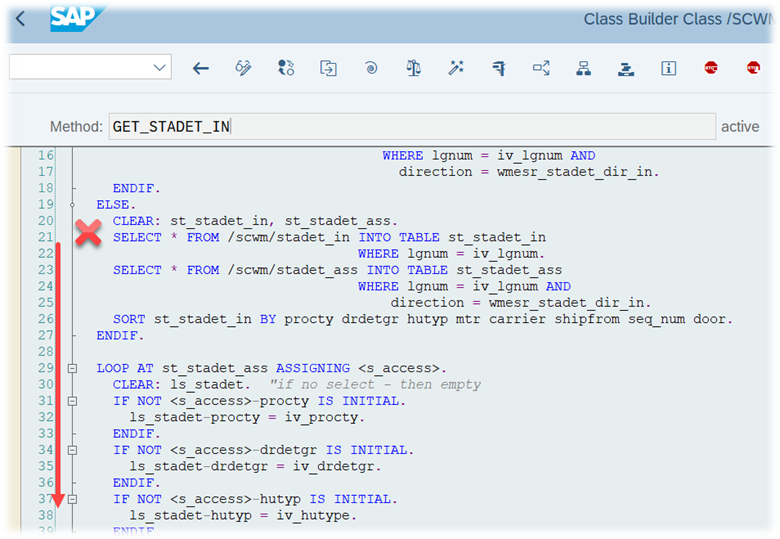
Task: Run the syntax Check scales icon
Action: [413, 68]
